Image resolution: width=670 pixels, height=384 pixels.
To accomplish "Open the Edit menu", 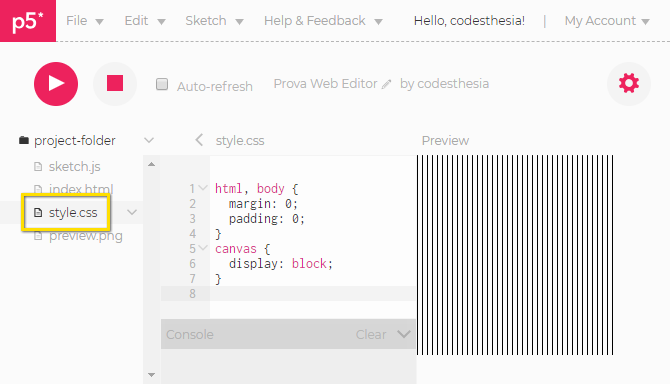I will (144, 21).
